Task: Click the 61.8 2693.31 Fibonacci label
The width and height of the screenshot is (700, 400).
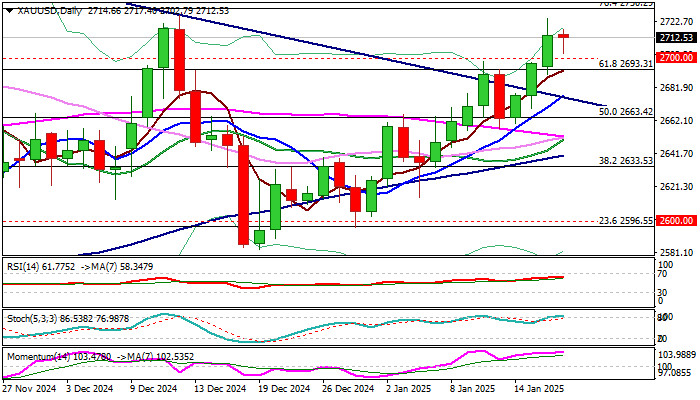Action: coord(625,64)
